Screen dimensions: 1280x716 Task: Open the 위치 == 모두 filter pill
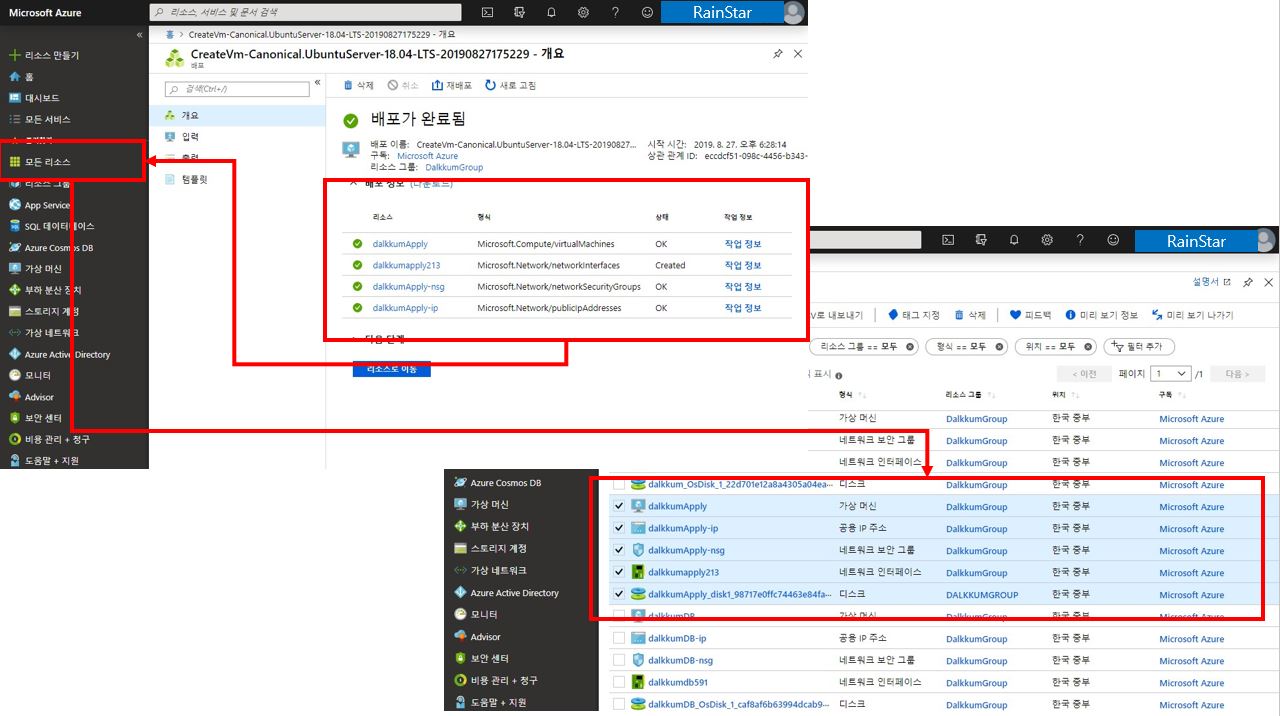1055,346
